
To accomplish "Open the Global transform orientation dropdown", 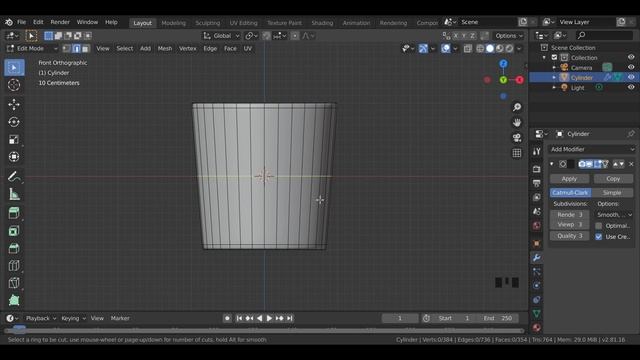I will 221,36.
